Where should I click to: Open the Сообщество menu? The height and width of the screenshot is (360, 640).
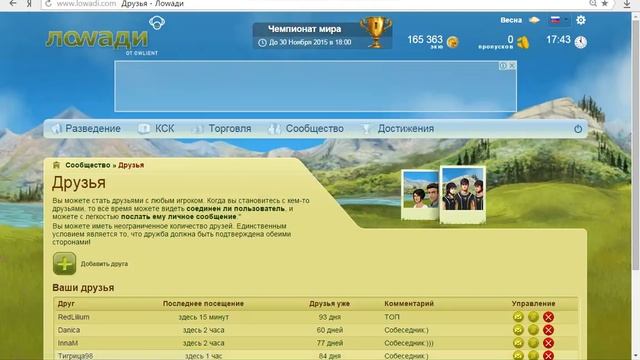click(x=307, y=129)
